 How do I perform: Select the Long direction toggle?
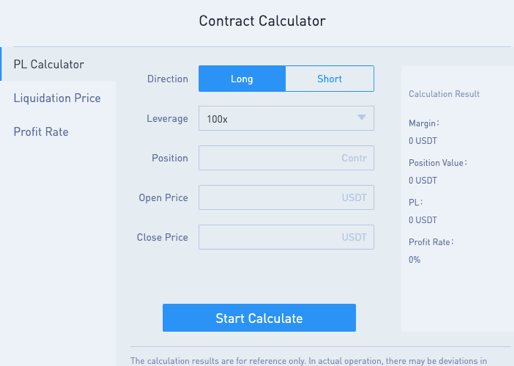(242, 79)
